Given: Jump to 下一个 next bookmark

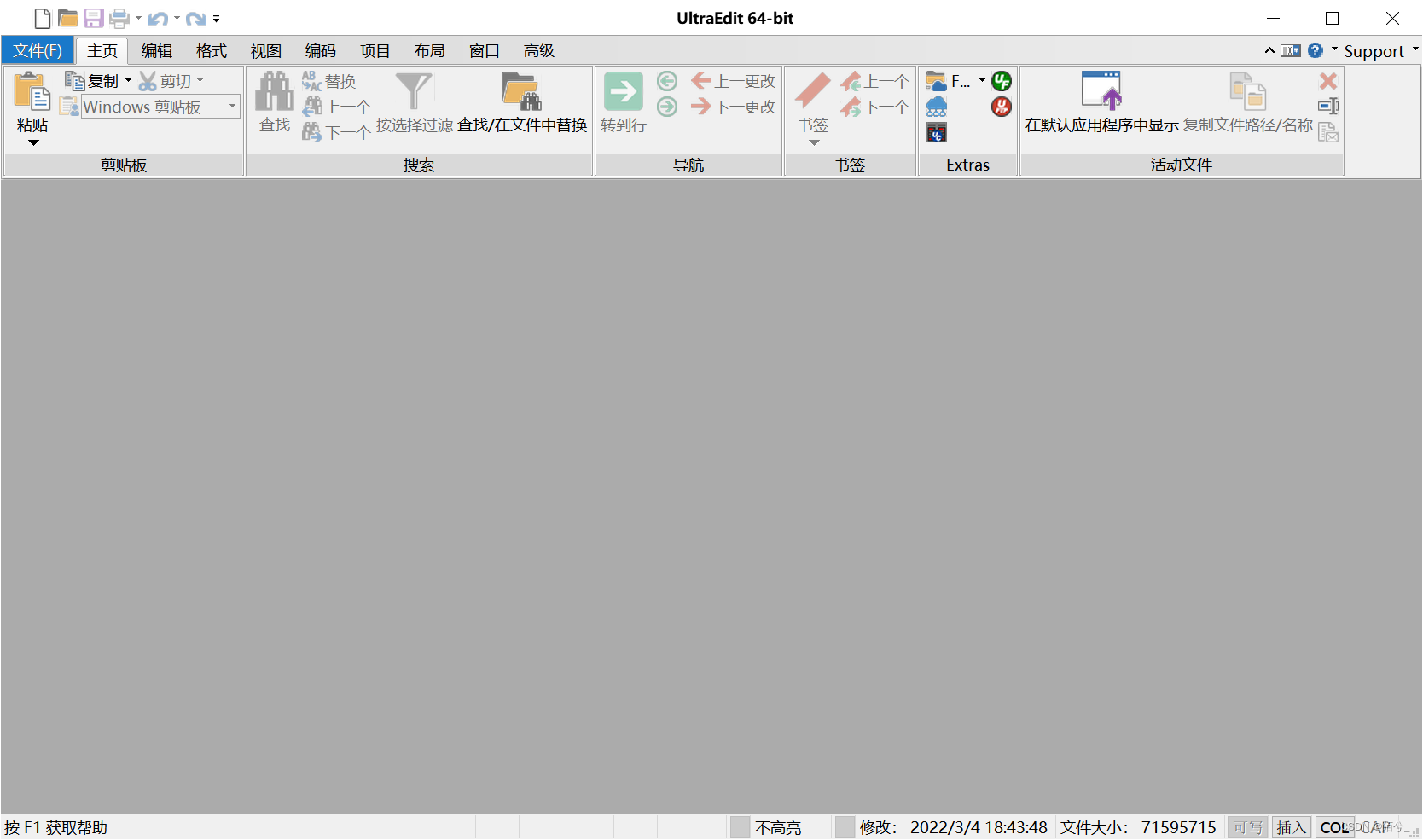Looking at the screenshot, I should click(x=874, y=107).
